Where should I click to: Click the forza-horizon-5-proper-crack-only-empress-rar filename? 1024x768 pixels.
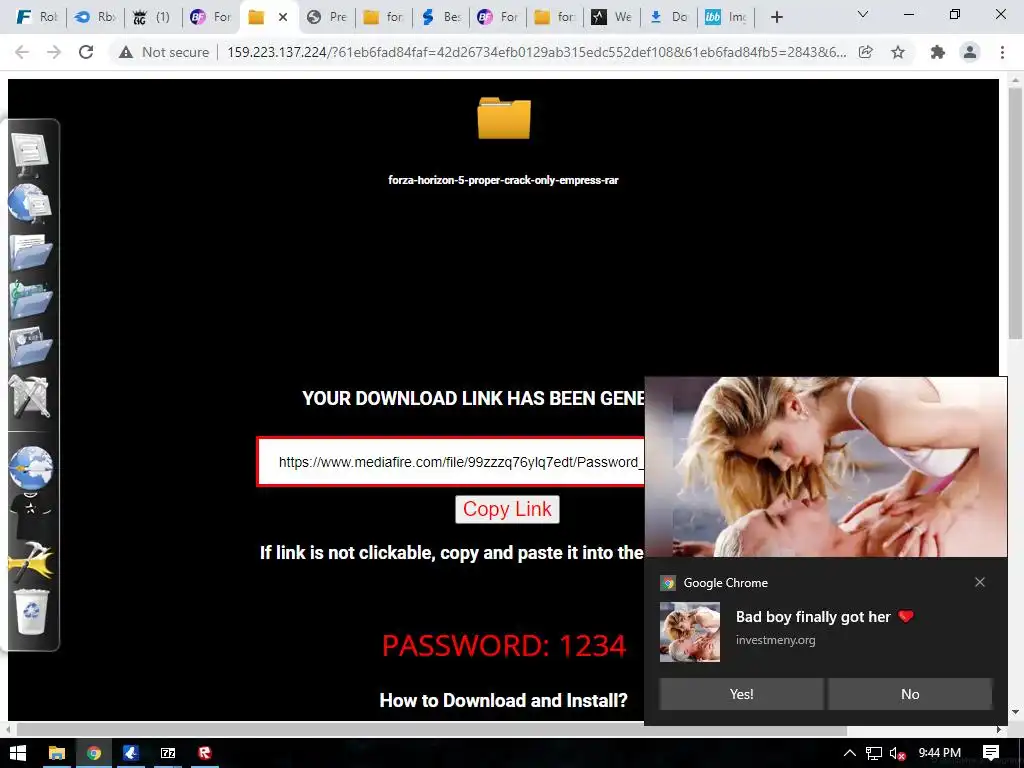pyautogui.click(x=503, y=180)
